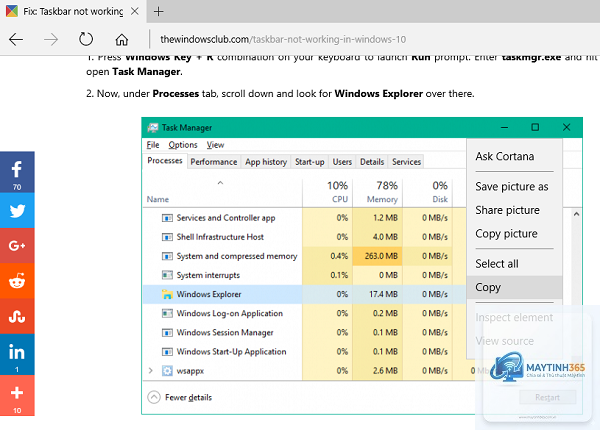
Task: Share on Twitter sidebar button
Action: click(17, 210)
